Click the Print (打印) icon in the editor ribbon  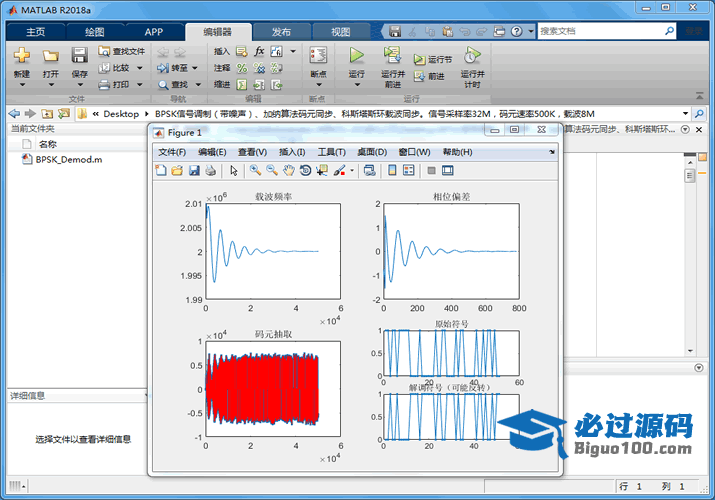(104, 84)
